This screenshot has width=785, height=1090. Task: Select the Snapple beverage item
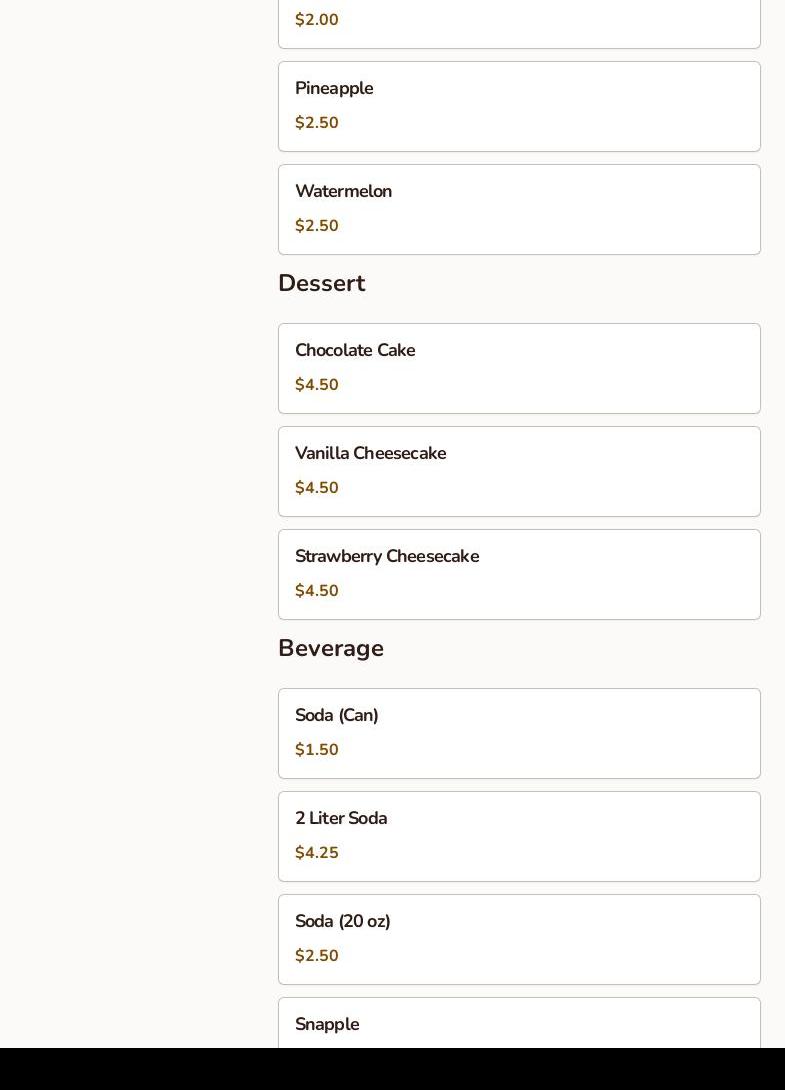tap(327, 1025)
